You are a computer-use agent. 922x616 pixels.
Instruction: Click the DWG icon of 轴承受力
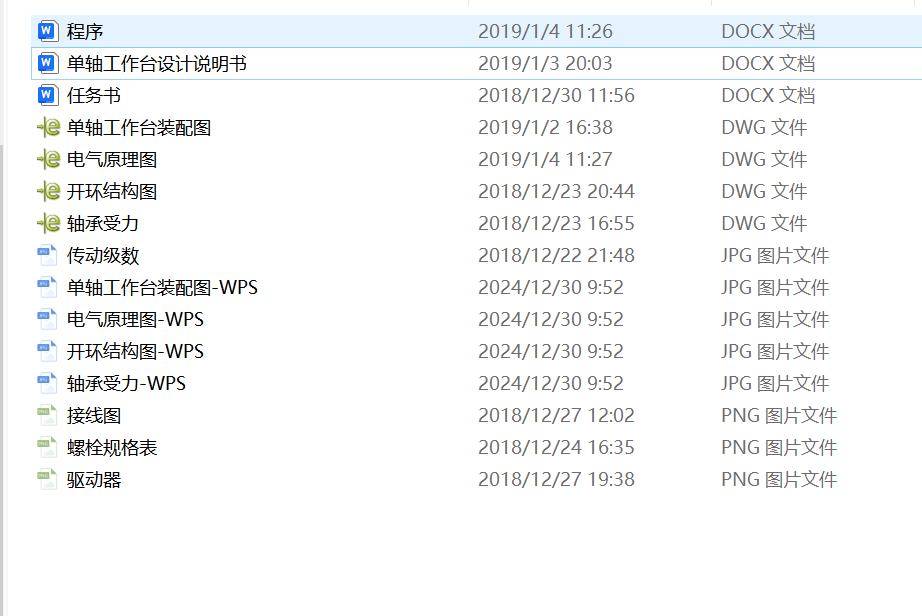tap(47, 223)
